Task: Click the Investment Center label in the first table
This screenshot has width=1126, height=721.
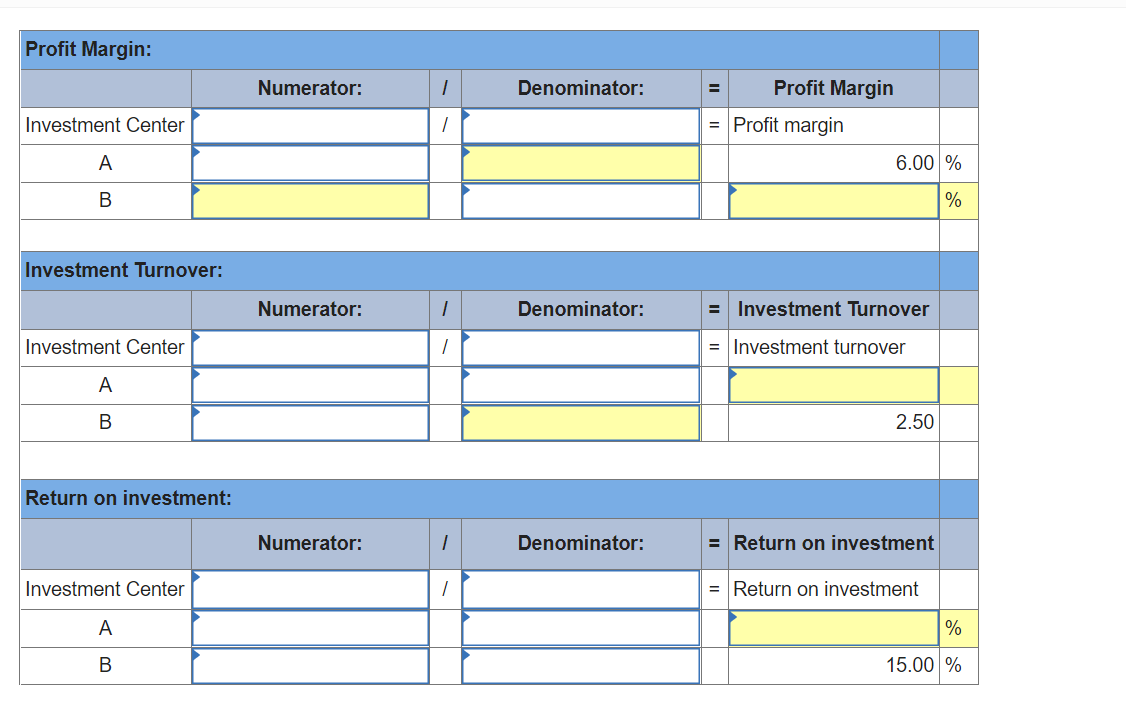Action: 104,125
